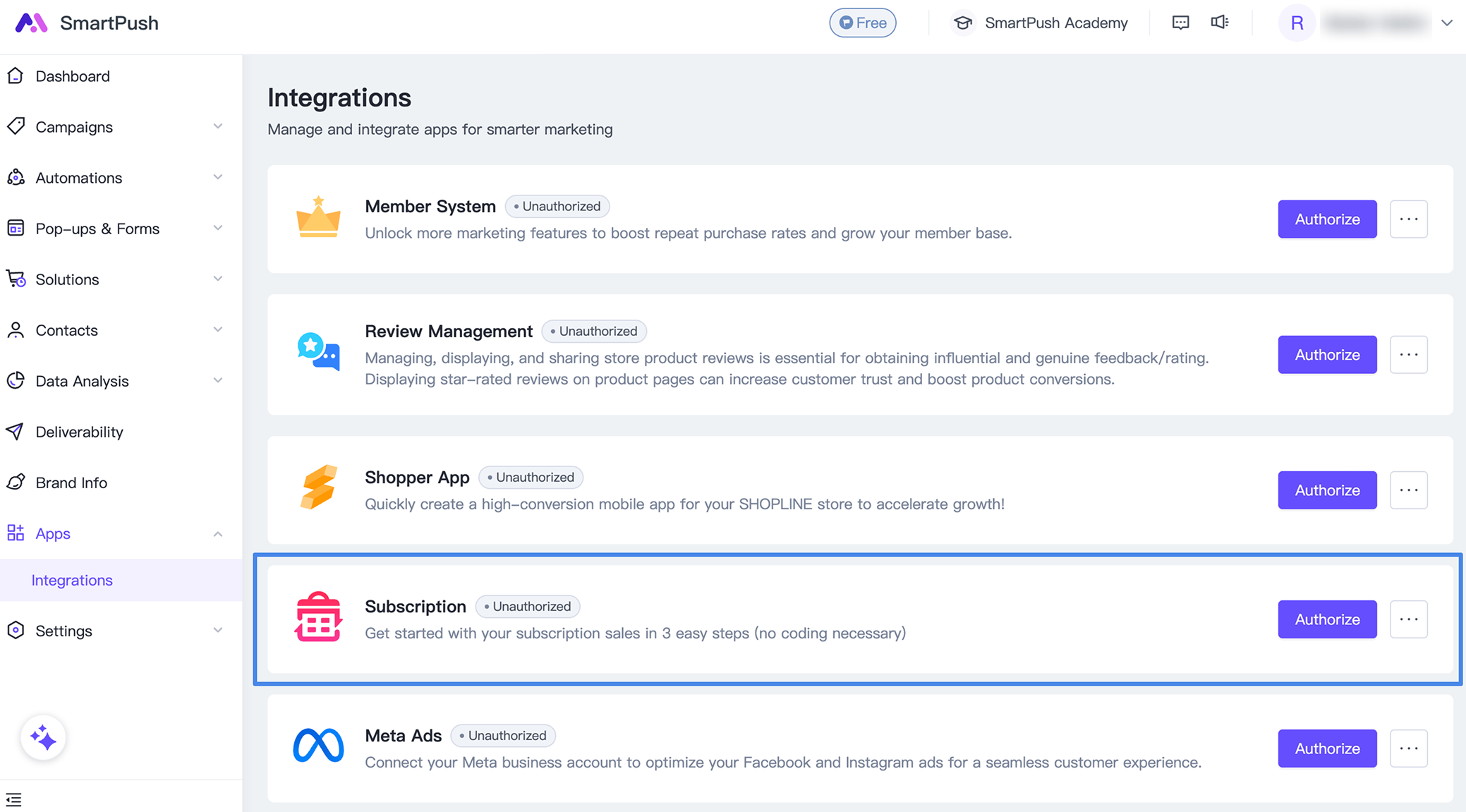Open Deliverability in the sidebar
Screen dimensions: 1466x812
(79, 432)
